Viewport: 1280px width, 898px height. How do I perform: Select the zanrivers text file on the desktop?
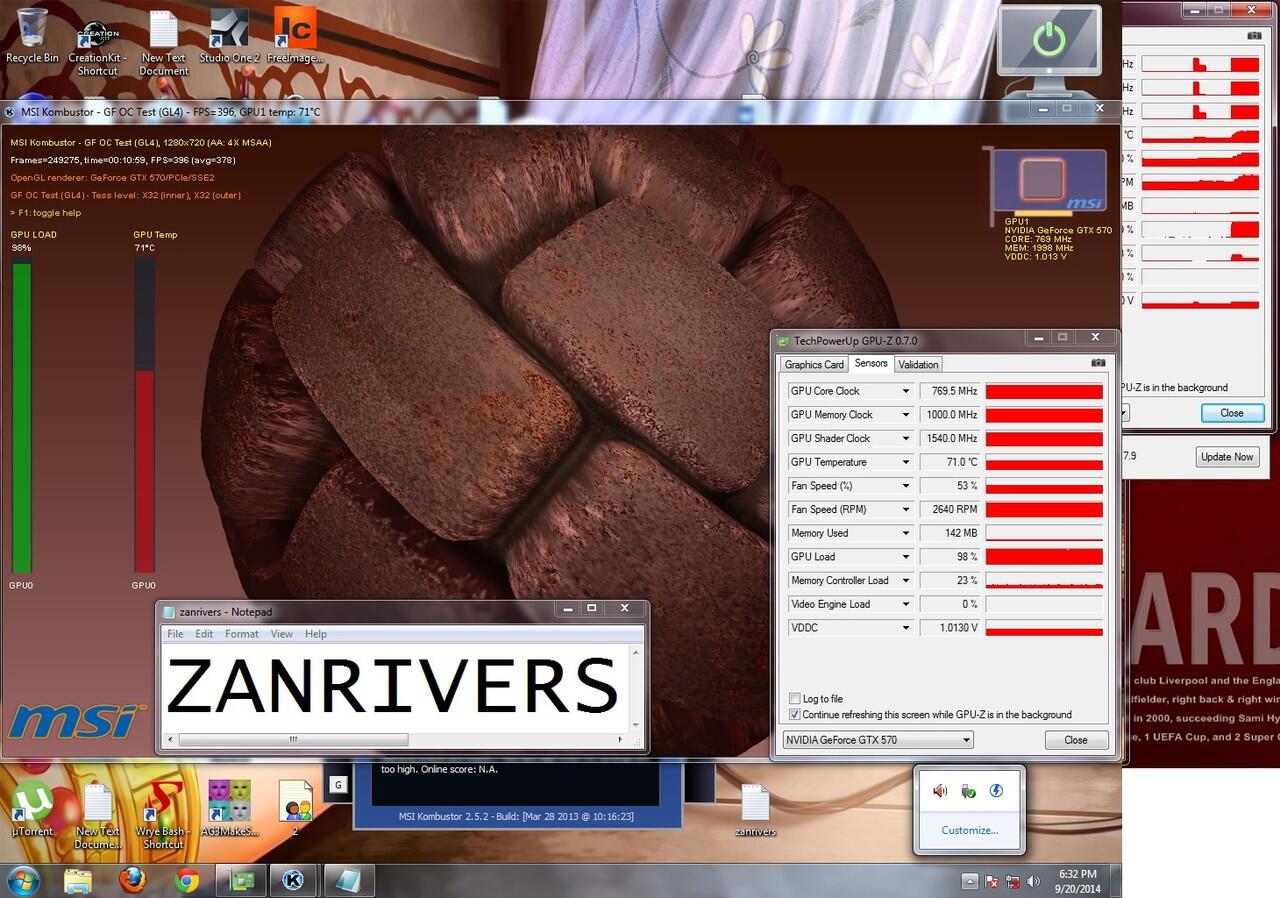pos(755,810)
